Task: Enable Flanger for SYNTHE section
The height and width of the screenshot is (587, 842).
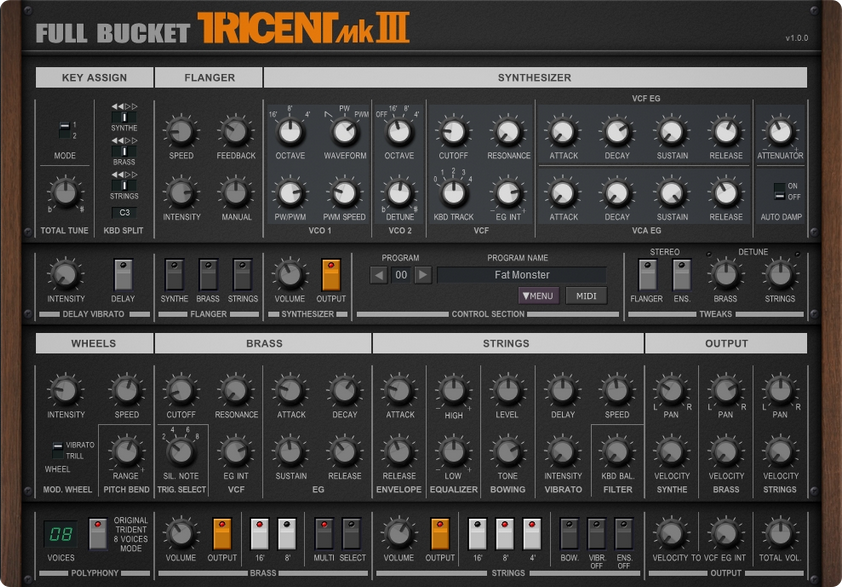Action: click(x=175, y=274)
